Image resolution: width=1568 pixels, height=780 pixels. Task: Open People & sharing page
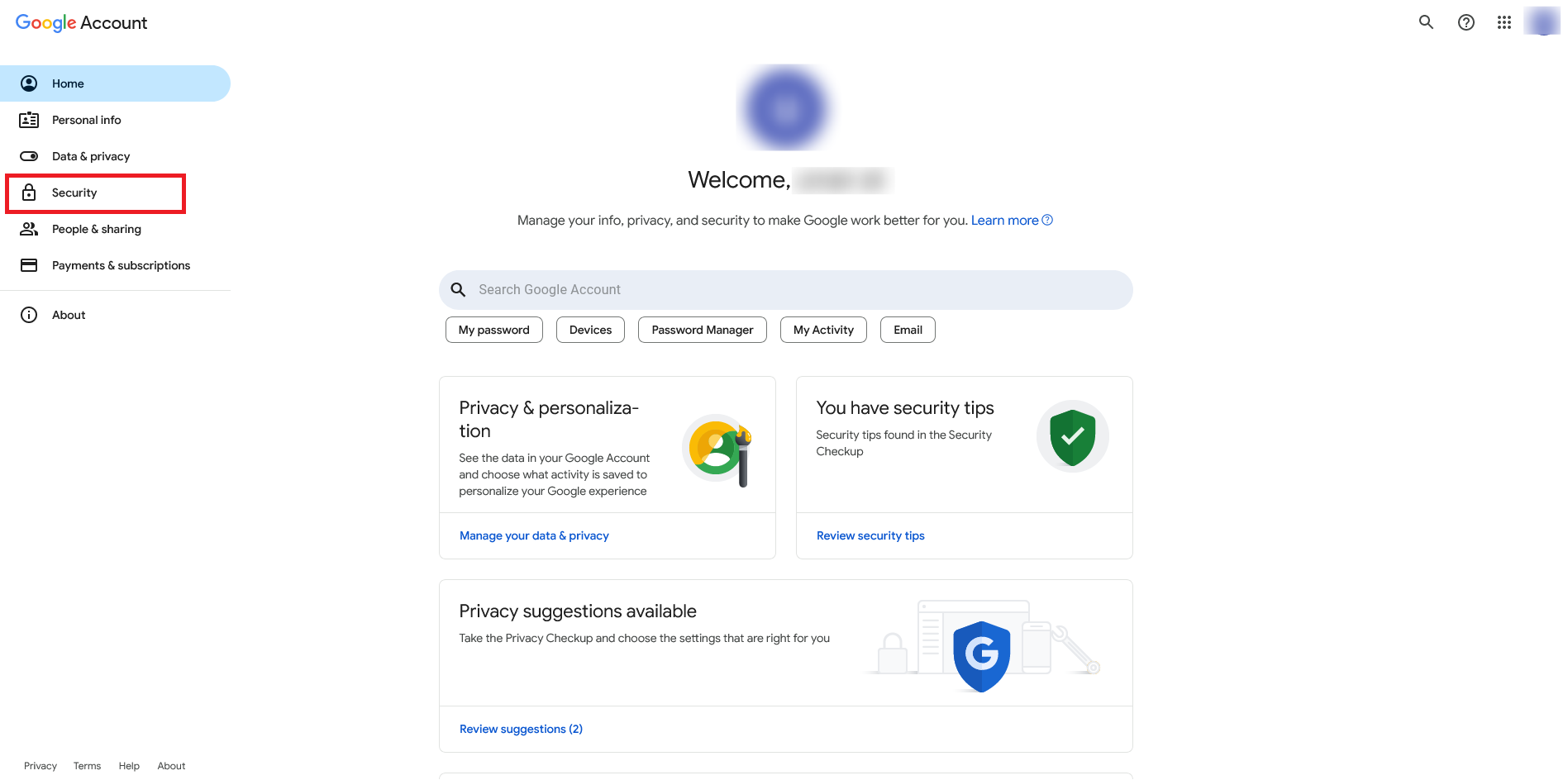click(96, 229)
